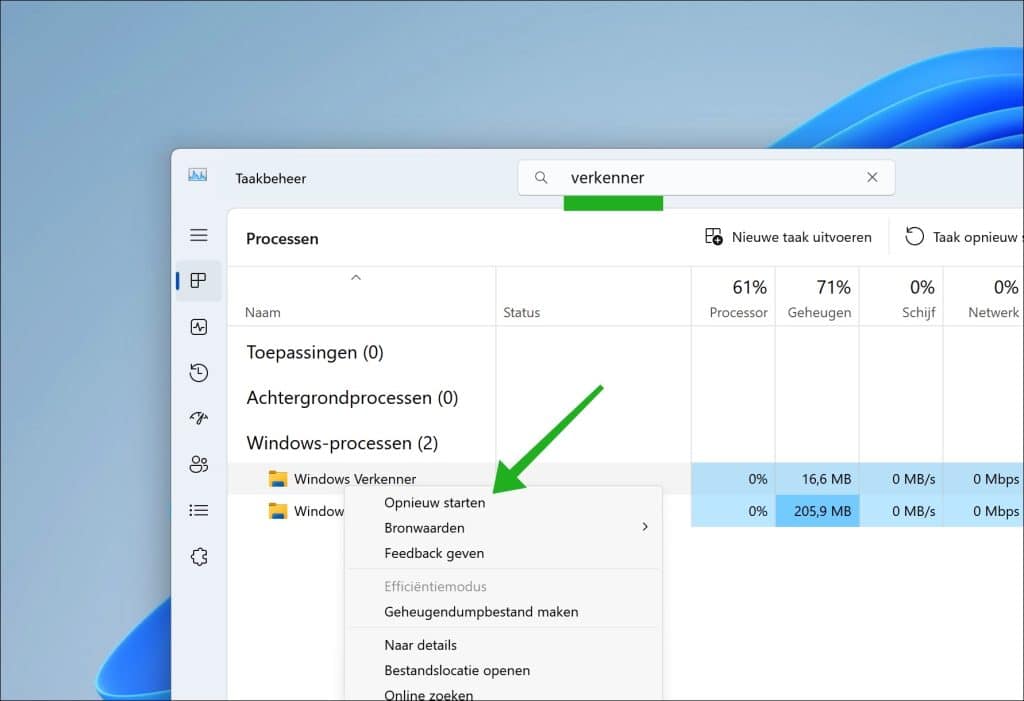
Task: Click Achtergrondprocessen (0) group heading
Action: [352, 398]
